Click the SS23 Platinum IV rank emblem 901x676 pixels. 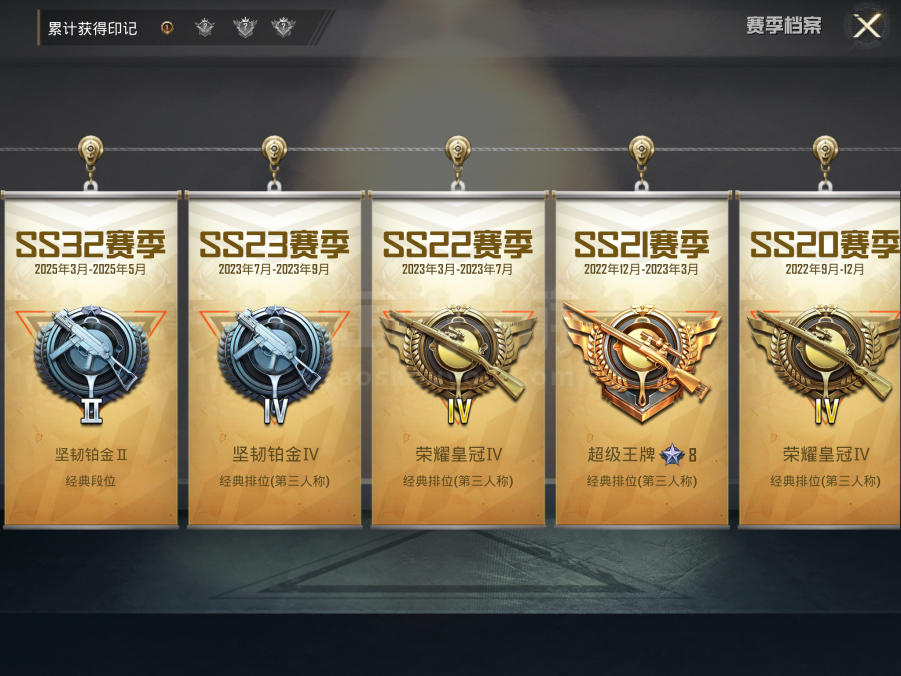click(275, 364)
